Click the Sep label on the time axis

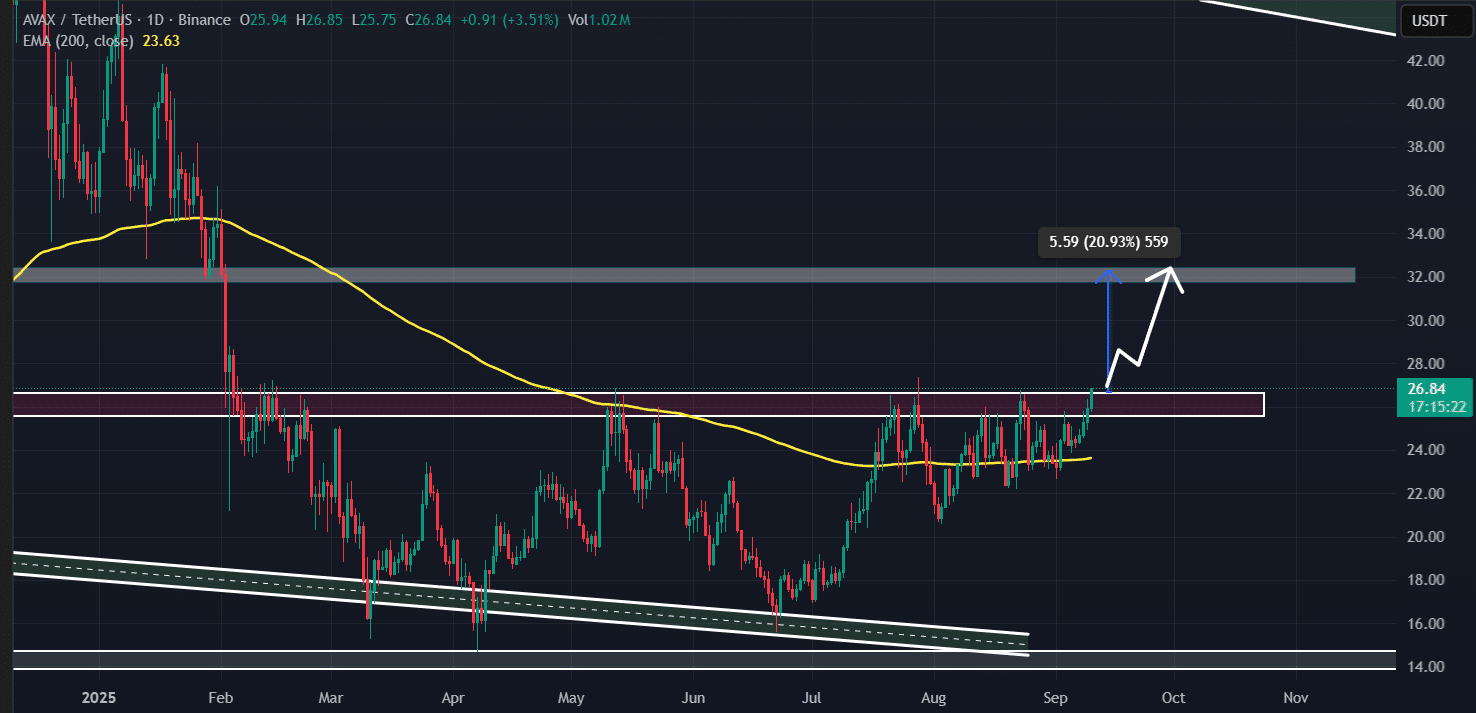click(x=1055, y=698)
